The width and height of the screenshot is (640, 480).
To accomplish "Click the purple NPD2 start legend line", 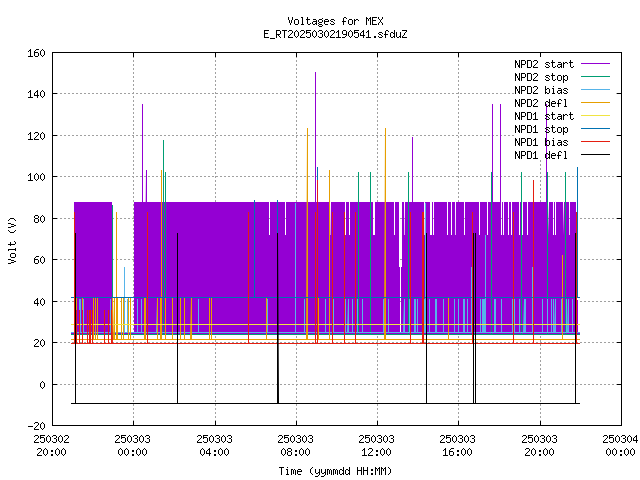I will coord(596,64).
